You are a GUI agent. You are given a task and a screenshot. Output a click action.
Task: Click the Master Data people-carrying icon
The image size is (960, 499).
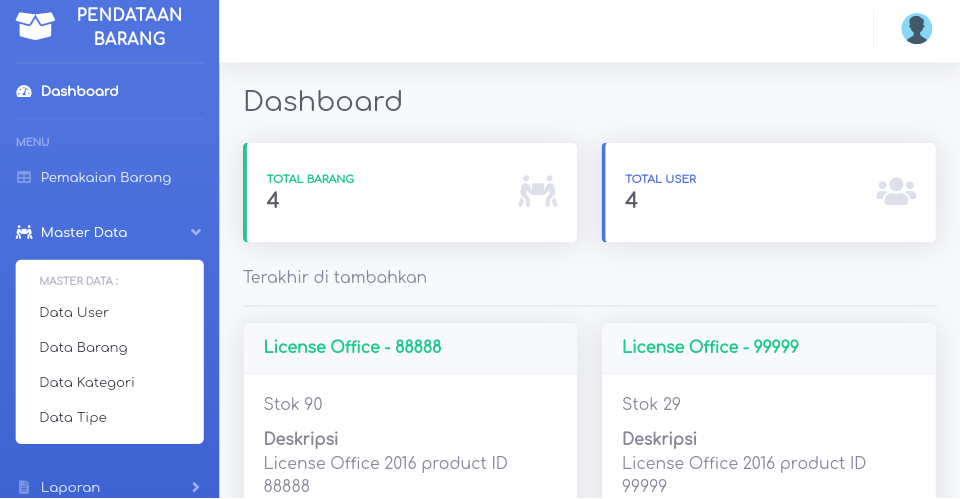click(x=24, y=232)
